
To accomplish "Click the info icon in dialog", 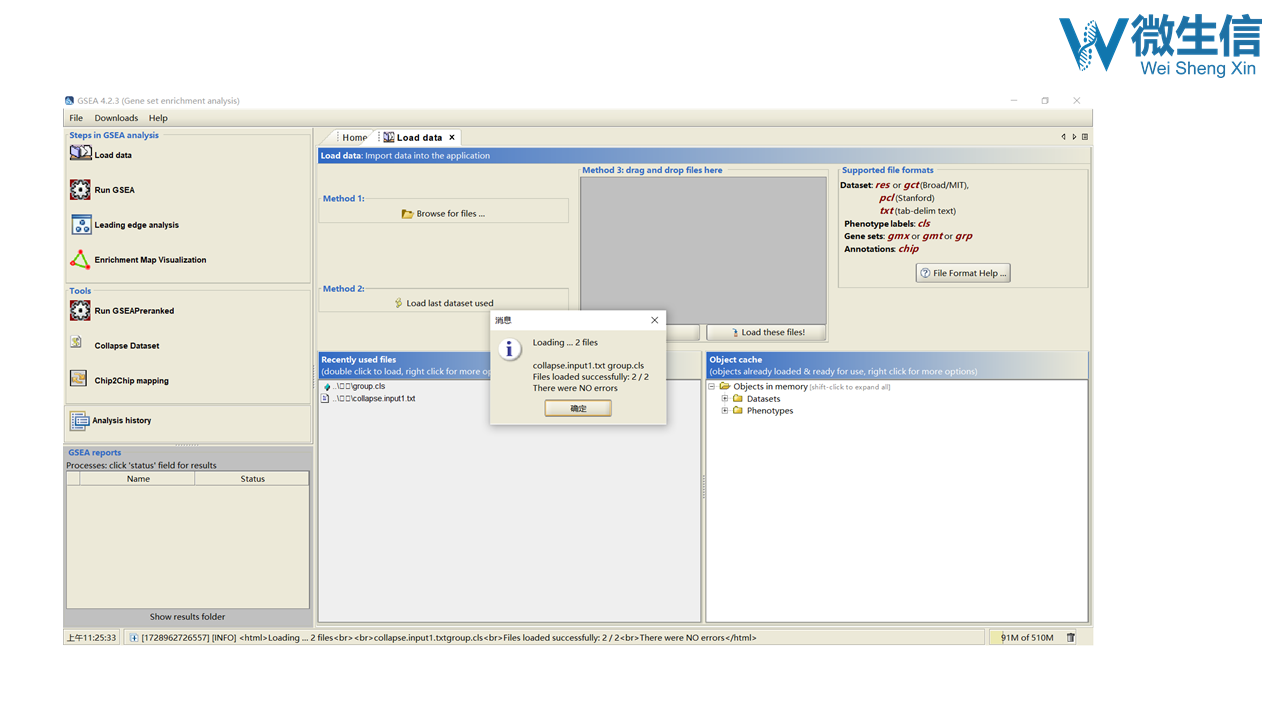I will [x=511, y=349].
